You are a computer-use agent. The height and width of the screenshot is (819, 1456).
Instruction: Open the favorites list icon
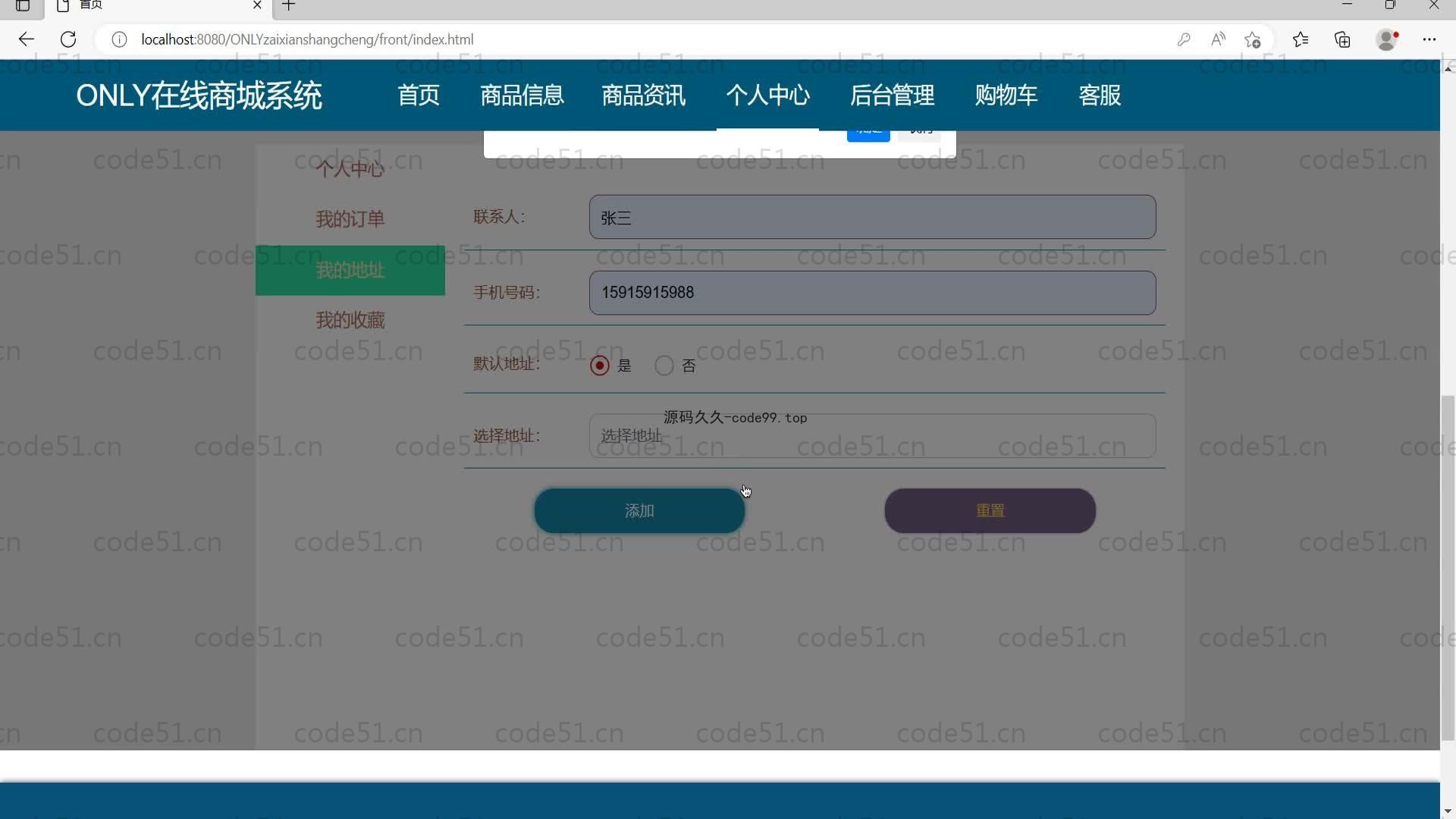pos(1301,39)
